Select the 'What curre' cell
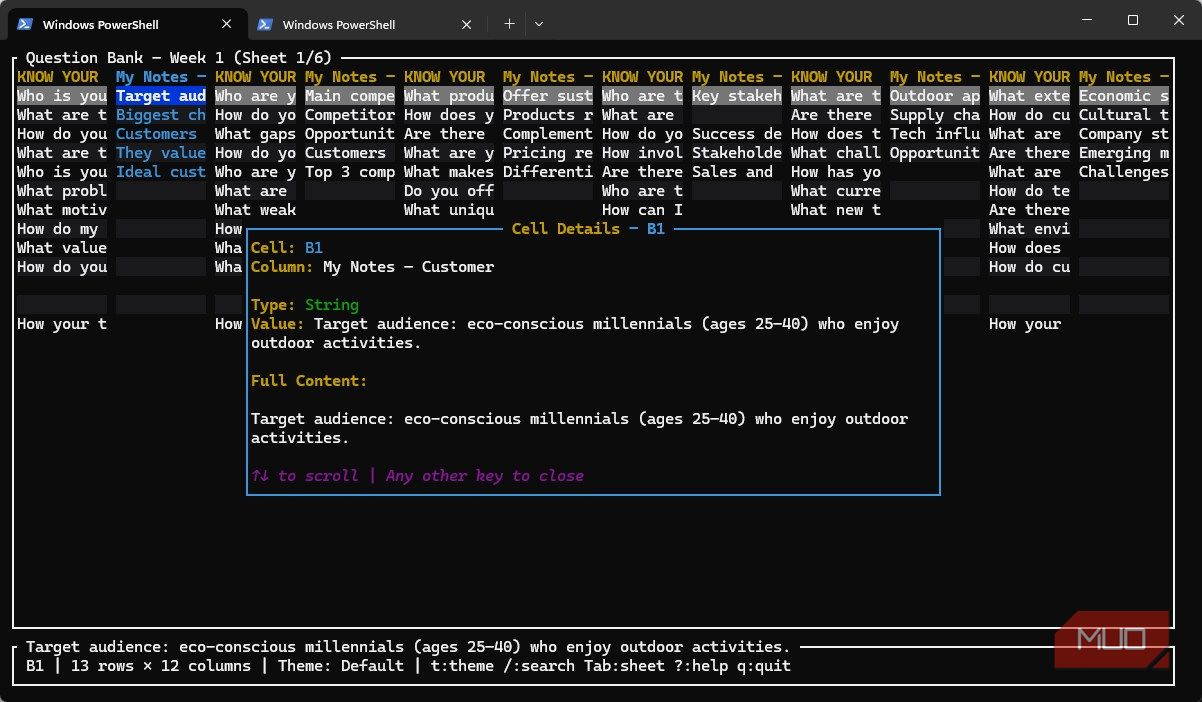 836,191
